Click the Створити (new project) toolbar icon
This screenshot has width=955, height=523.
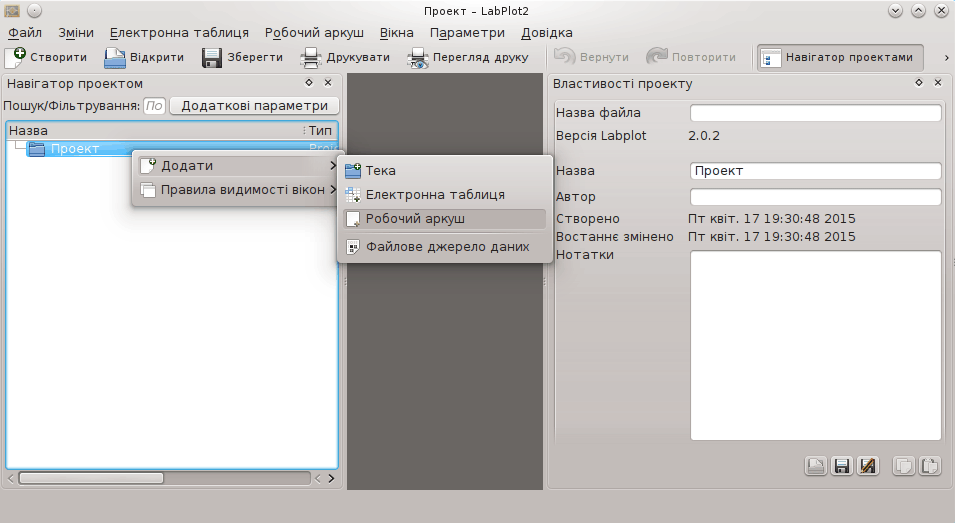pyautogui.click(x=16, y=57)
